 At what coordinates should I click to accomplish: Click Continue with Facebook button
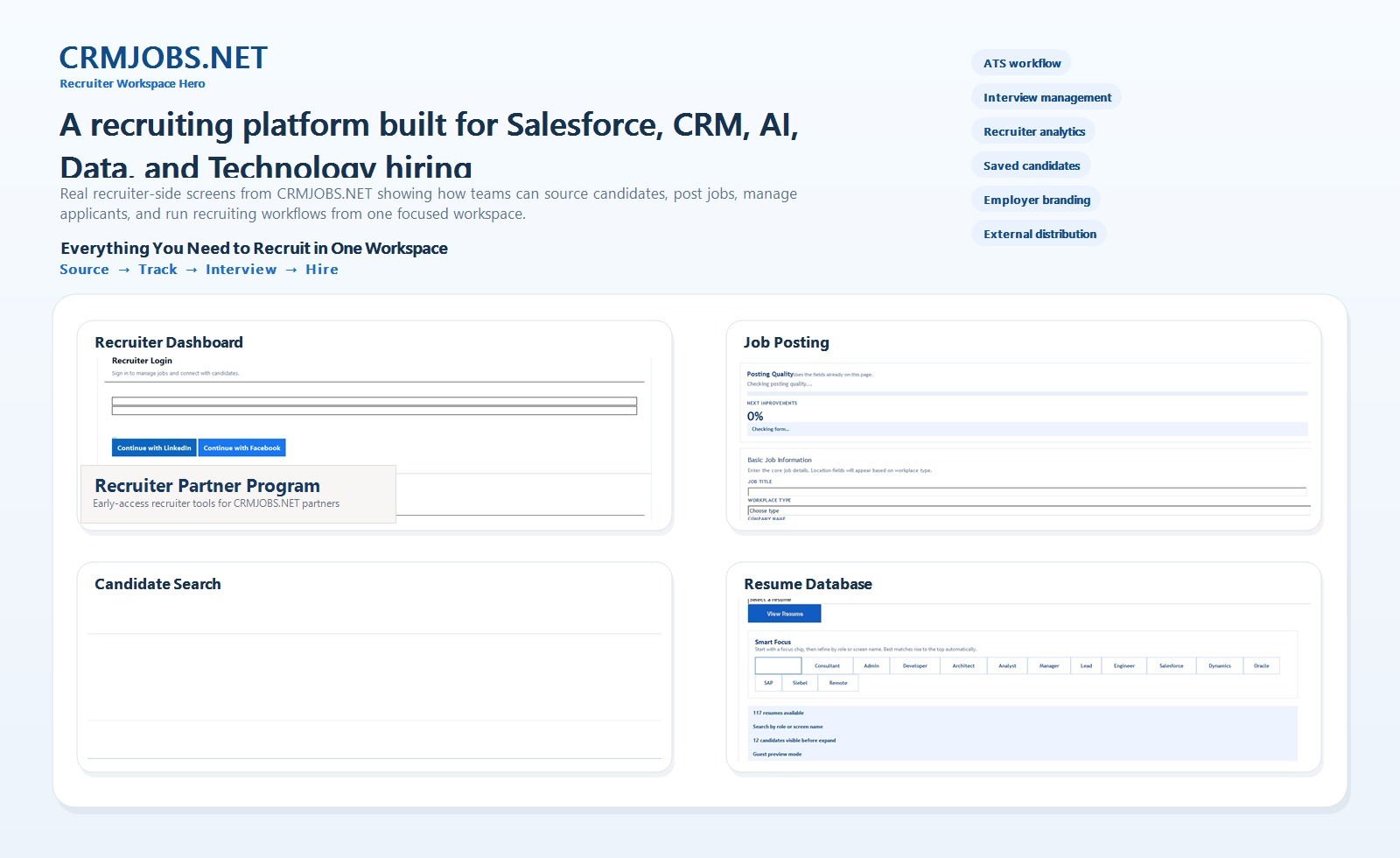coord(242,447)
